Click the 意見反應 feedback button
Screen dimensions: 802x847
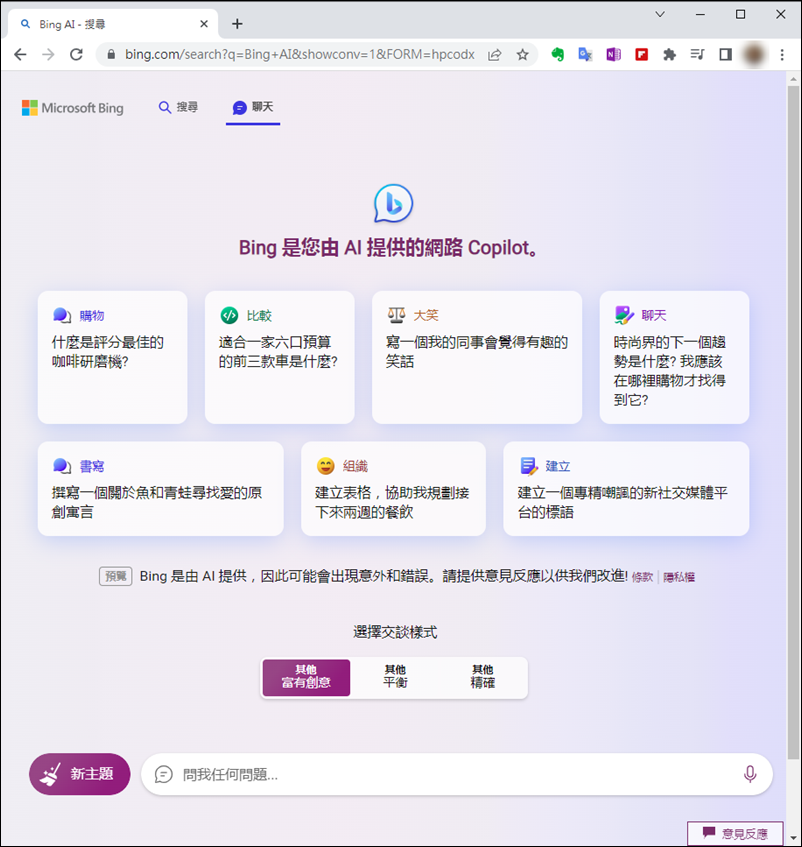(x=735, y=833)
